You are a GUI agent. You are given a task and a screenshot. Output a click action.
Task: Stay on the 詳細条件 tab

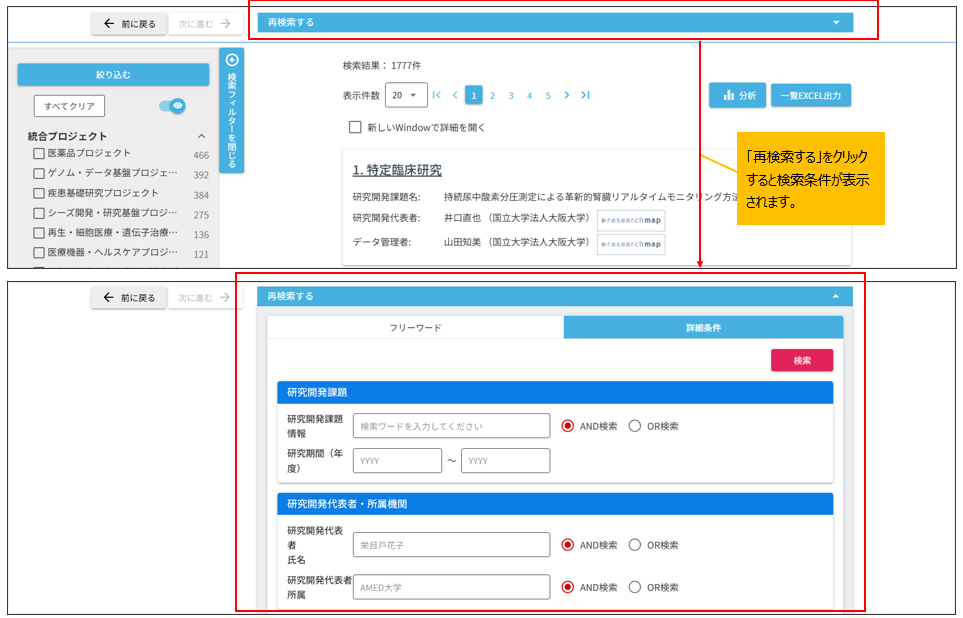point(704,328)
